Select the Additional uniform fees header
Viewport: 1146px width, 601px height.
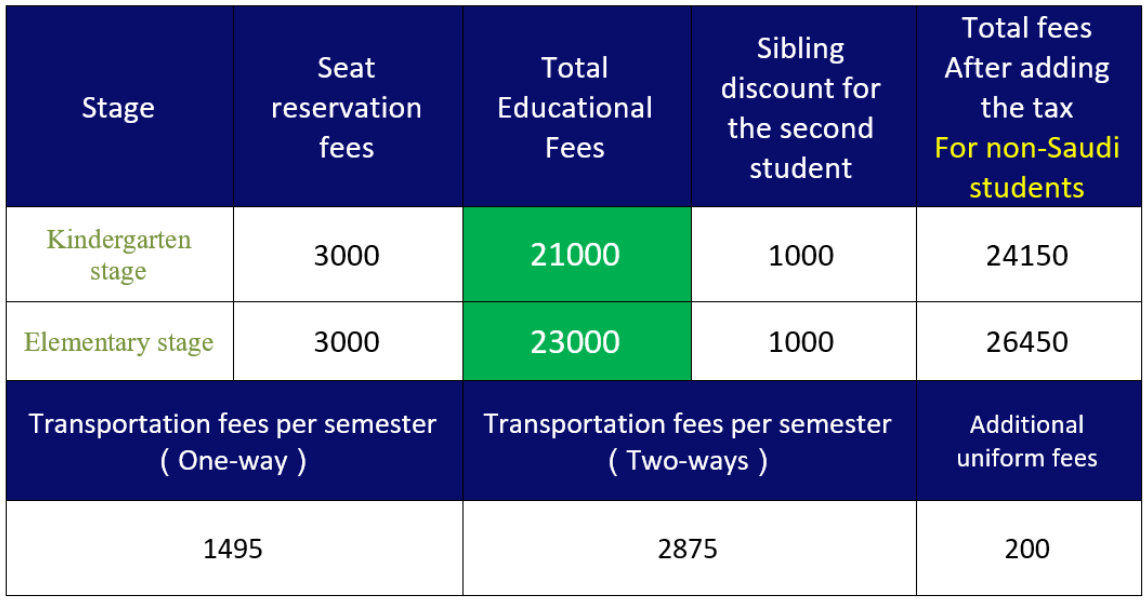1028,441
